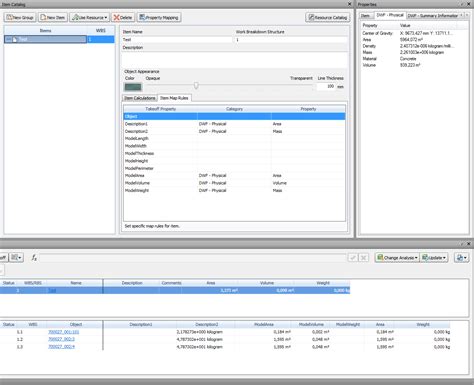Open the column view icon dropdown

coord(16,258)
